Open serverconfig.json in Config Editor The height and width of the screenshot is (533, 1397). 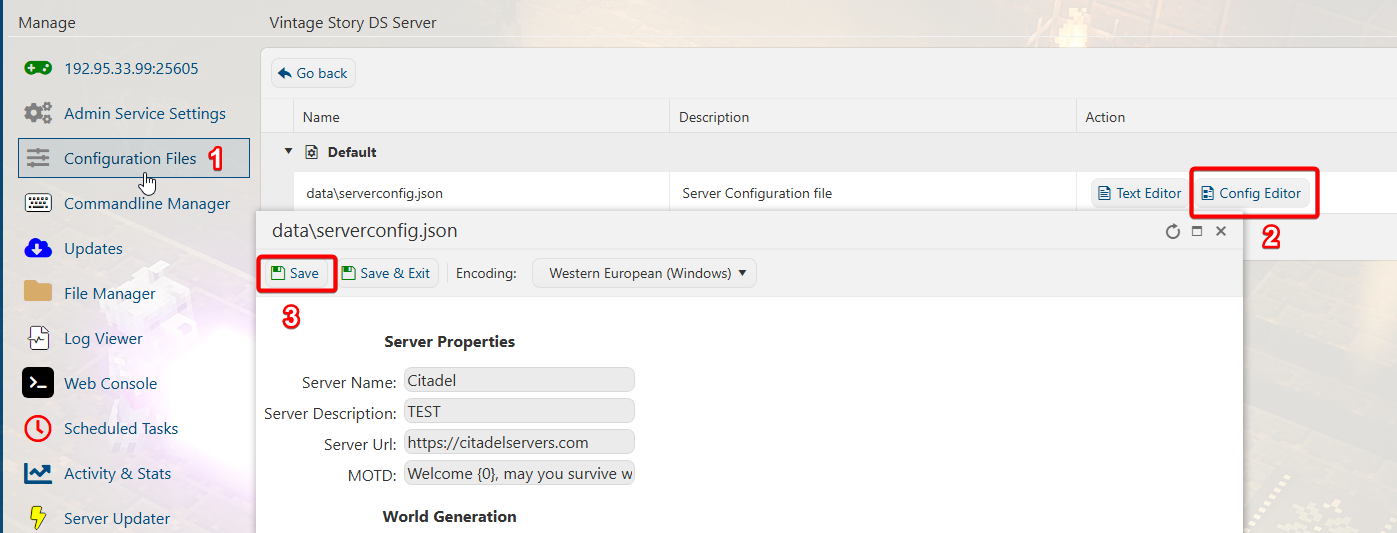tap(1252, 193)
